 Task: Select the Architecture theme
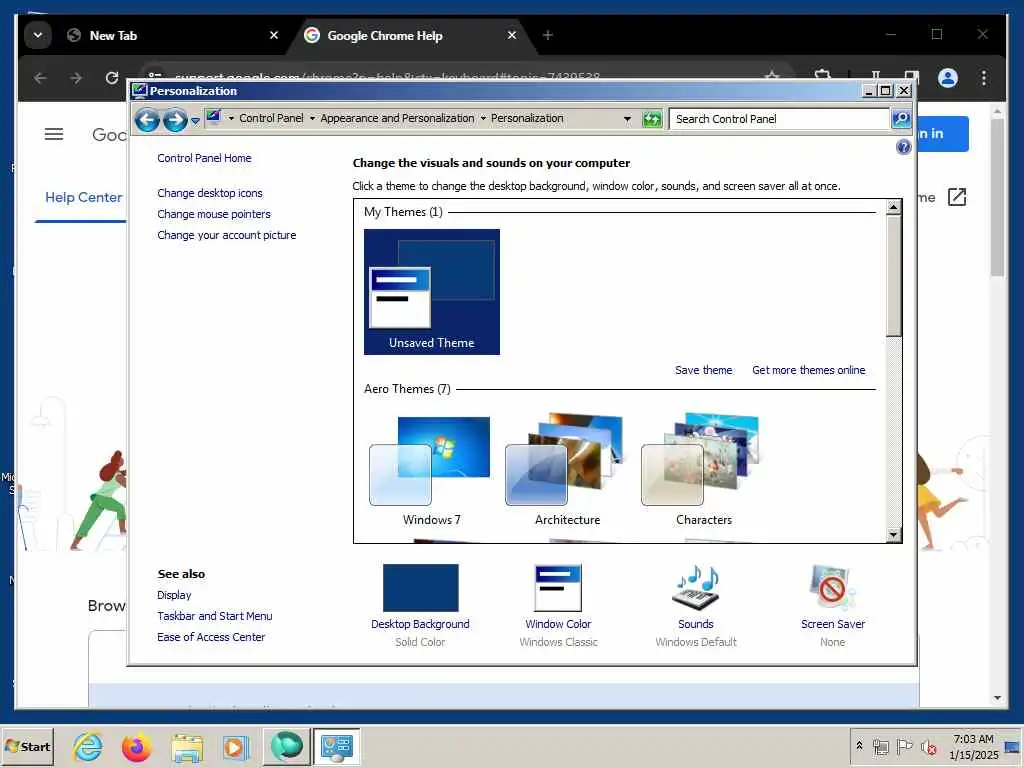[567, 470]
